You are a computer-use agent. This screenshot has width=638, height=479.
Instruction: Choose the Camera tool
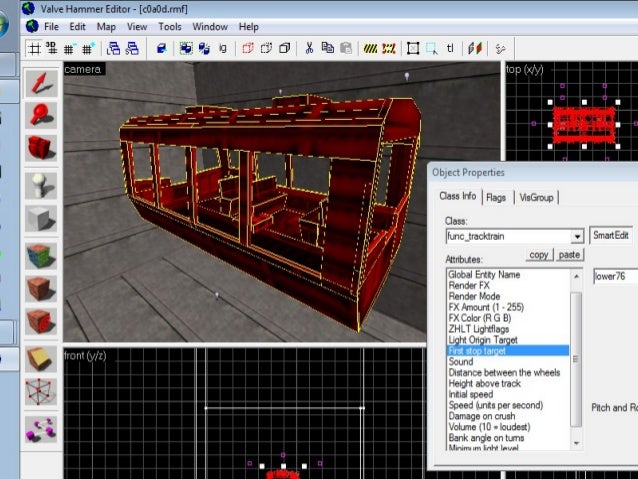[41, 147]
